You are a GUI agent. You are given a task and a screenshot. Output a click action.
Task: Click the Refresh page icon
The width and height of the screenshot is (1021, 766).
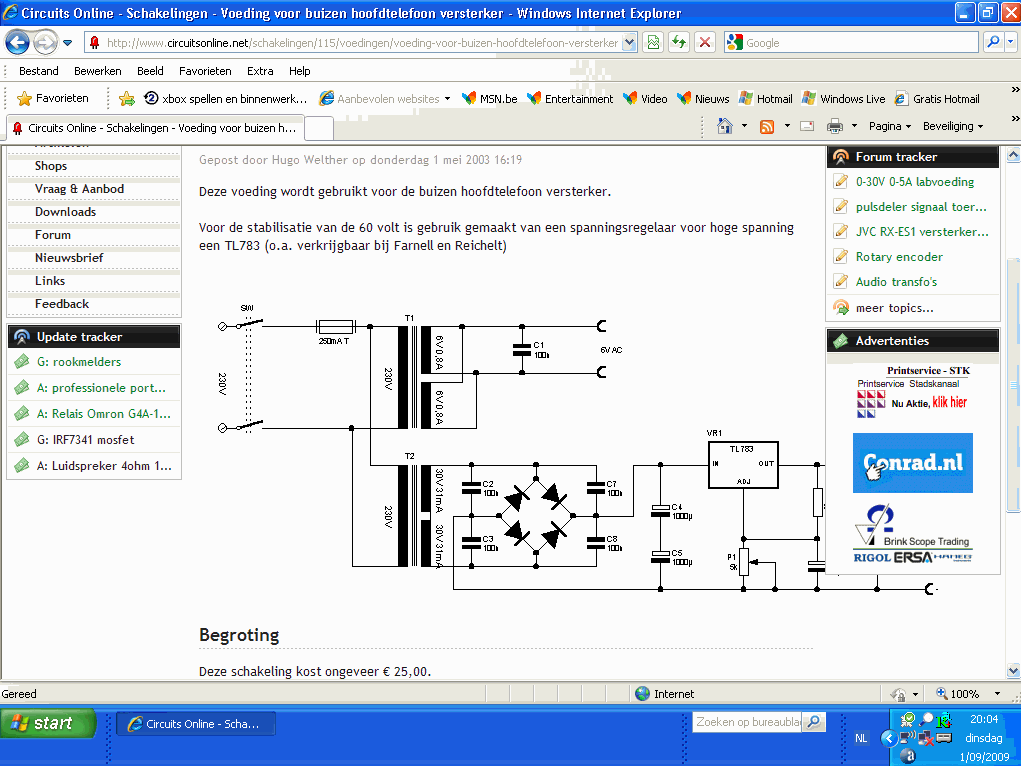point(679,43)
